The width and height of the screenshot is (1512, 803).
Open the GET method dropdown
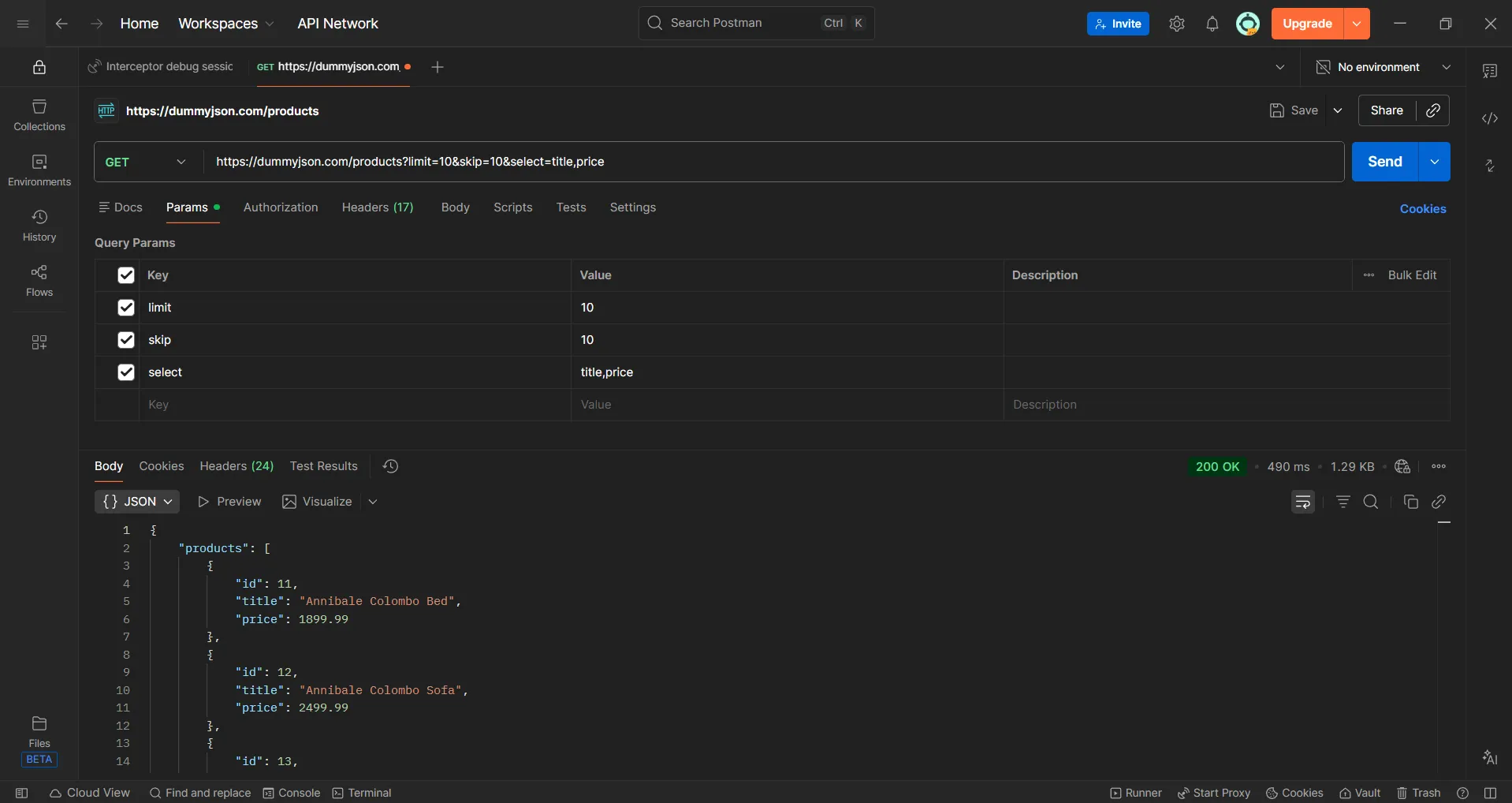147,162
